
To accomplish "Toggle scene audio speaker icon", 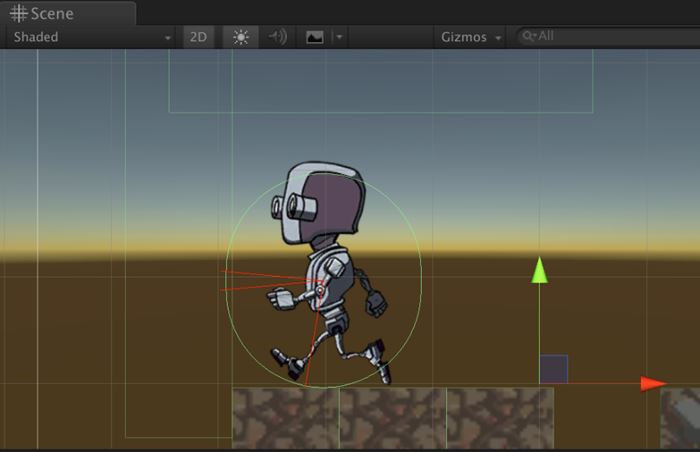I will coord(277,37).
